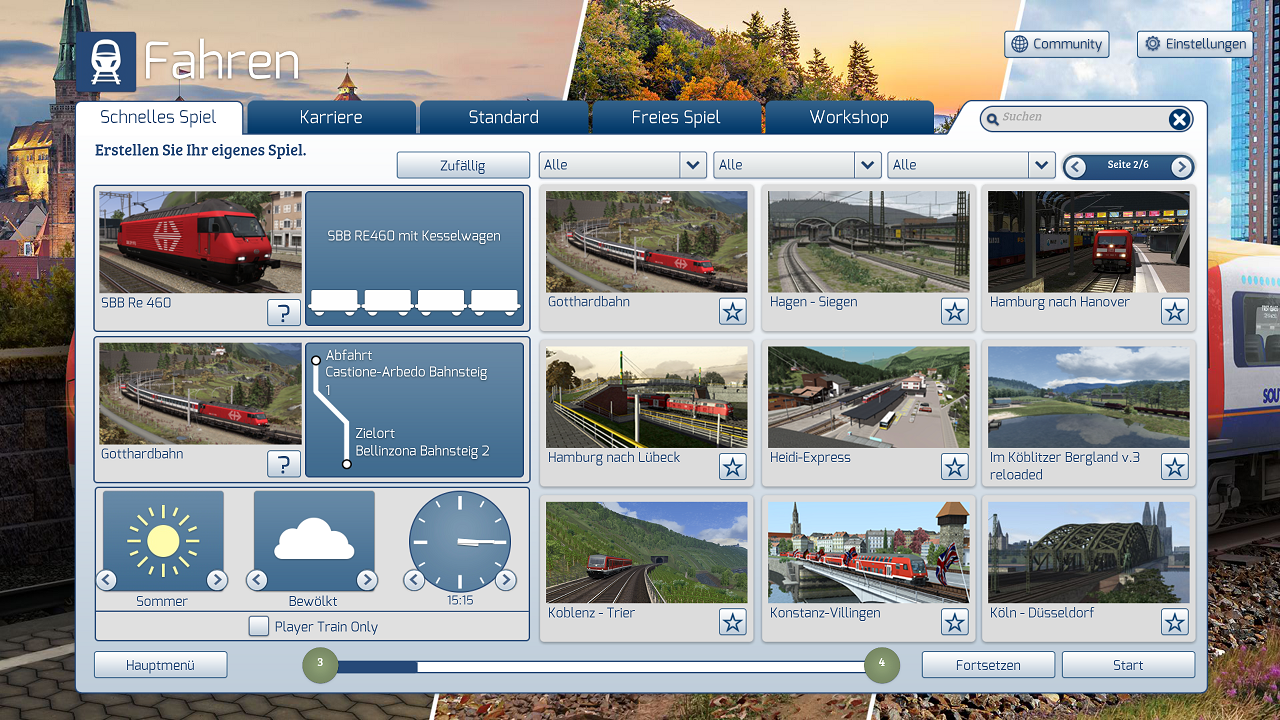Open the Karriere tab
This screenshot has height=720, width=1280.
331,117
